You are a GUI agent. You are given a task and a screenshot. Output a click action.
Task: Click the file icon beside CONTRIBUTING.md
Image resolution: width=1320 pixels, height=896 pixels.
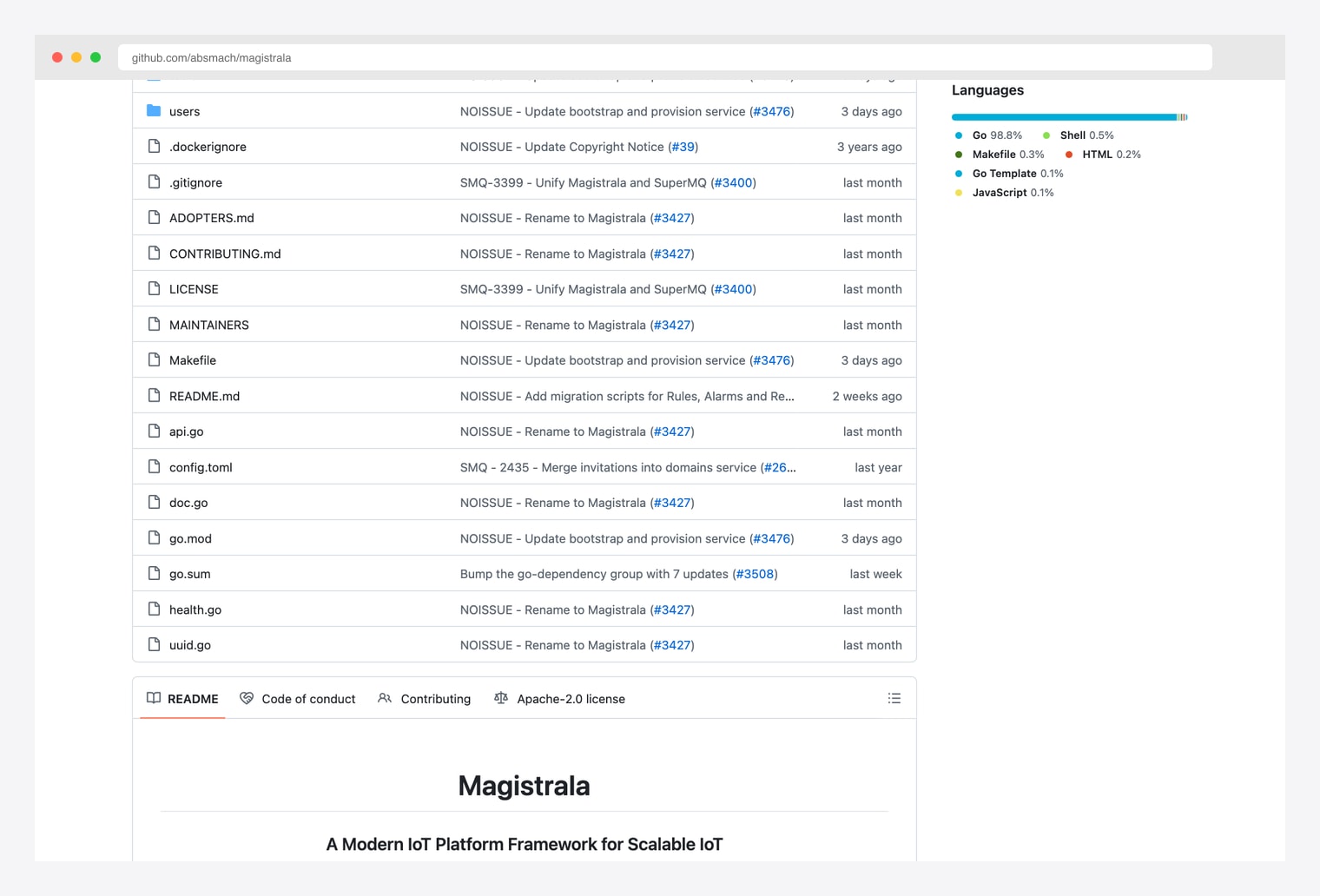click(x=154, y=253)
